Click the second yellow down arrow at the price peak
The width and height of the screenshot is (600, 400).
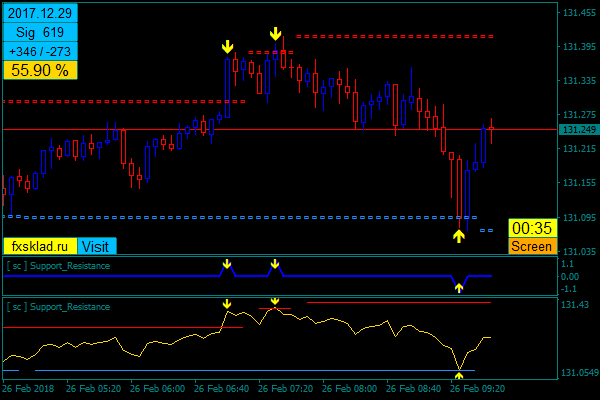(275, 35)
